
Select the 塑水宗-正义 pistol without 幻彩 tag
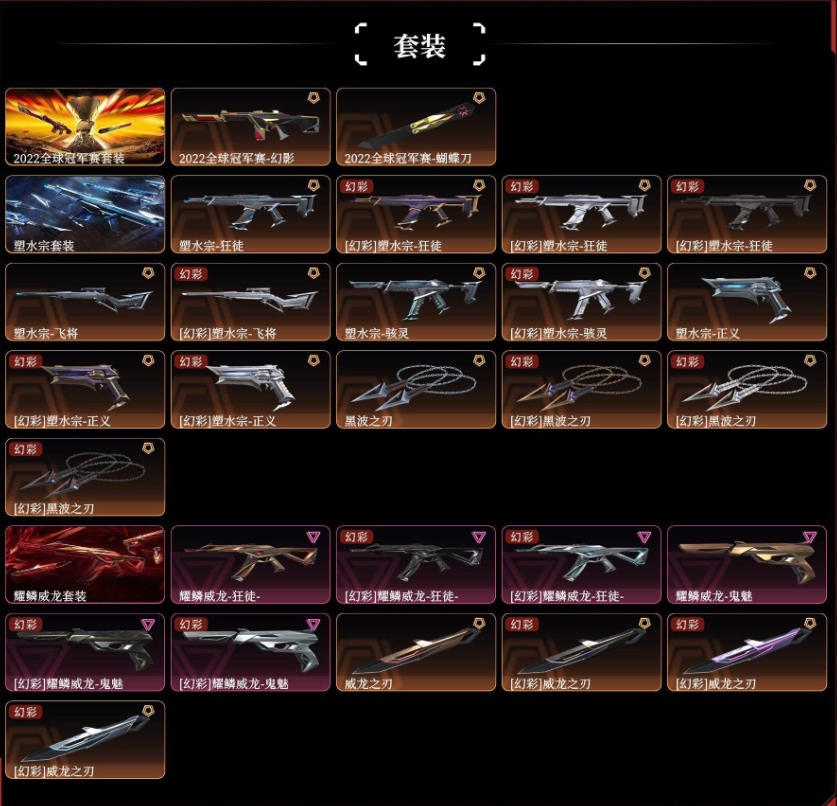(747, 302)
